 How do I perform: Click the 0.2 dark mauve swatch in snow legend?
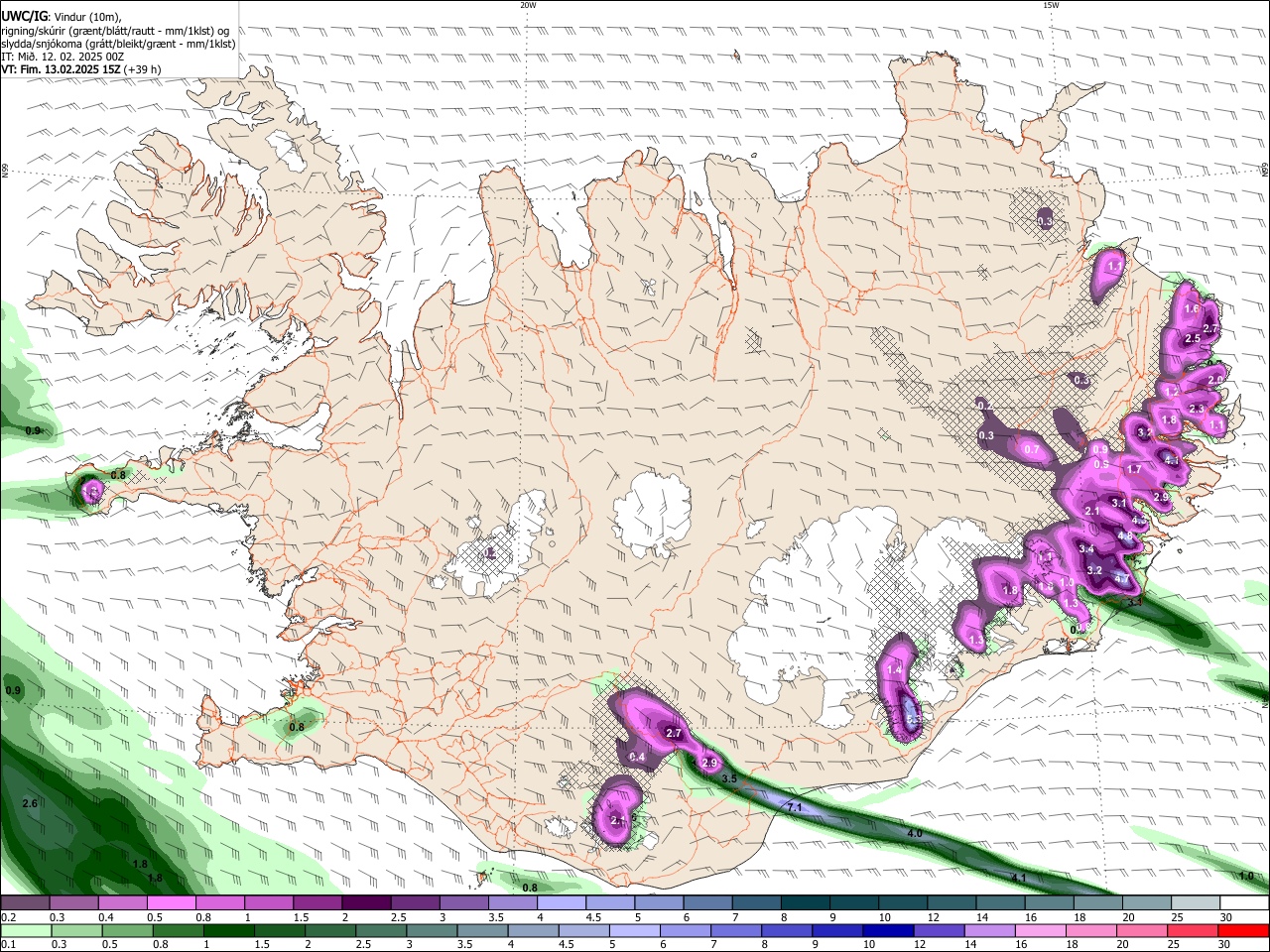pos(24,902)
